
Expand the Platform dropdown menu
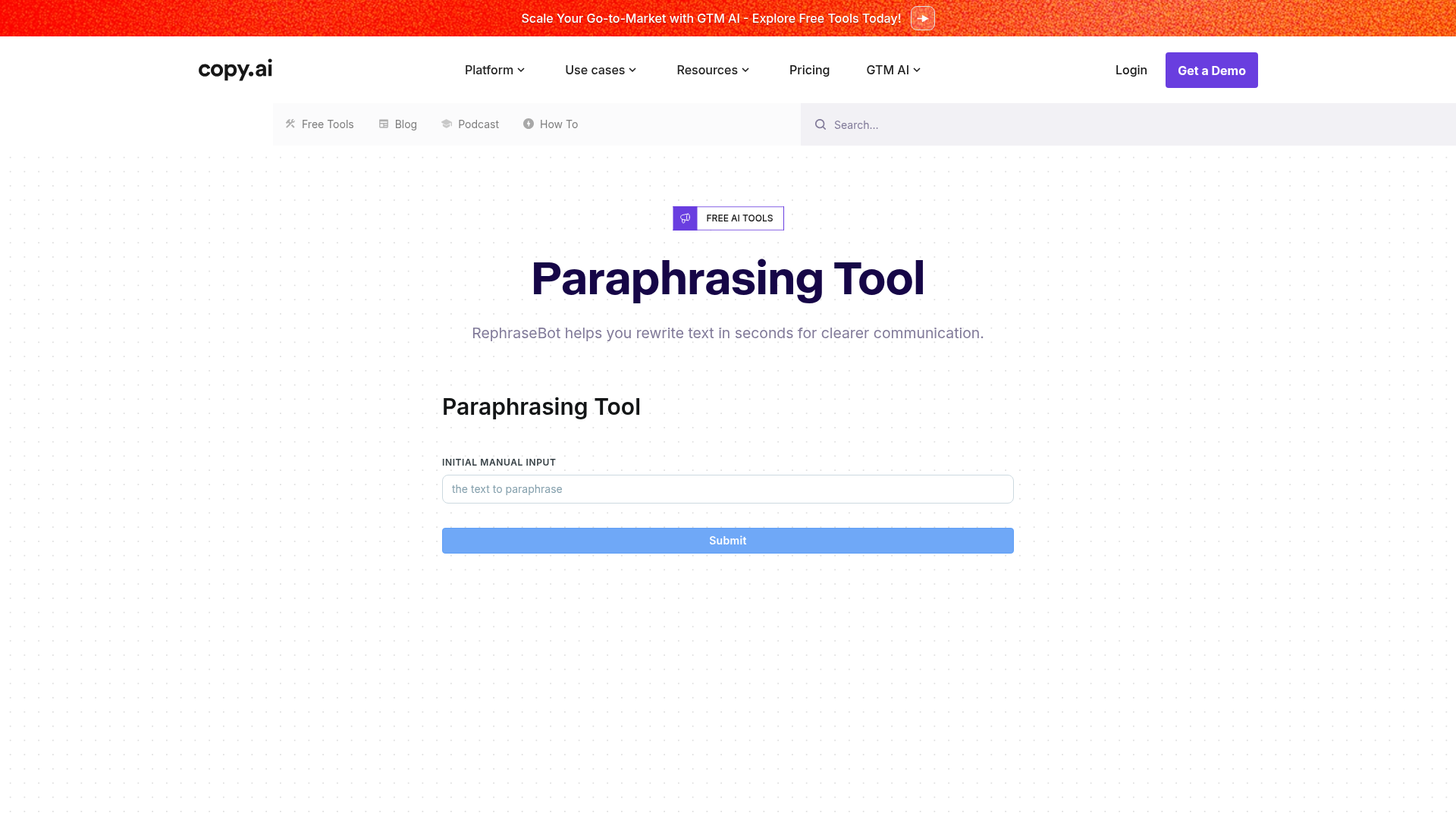(494, 70)
